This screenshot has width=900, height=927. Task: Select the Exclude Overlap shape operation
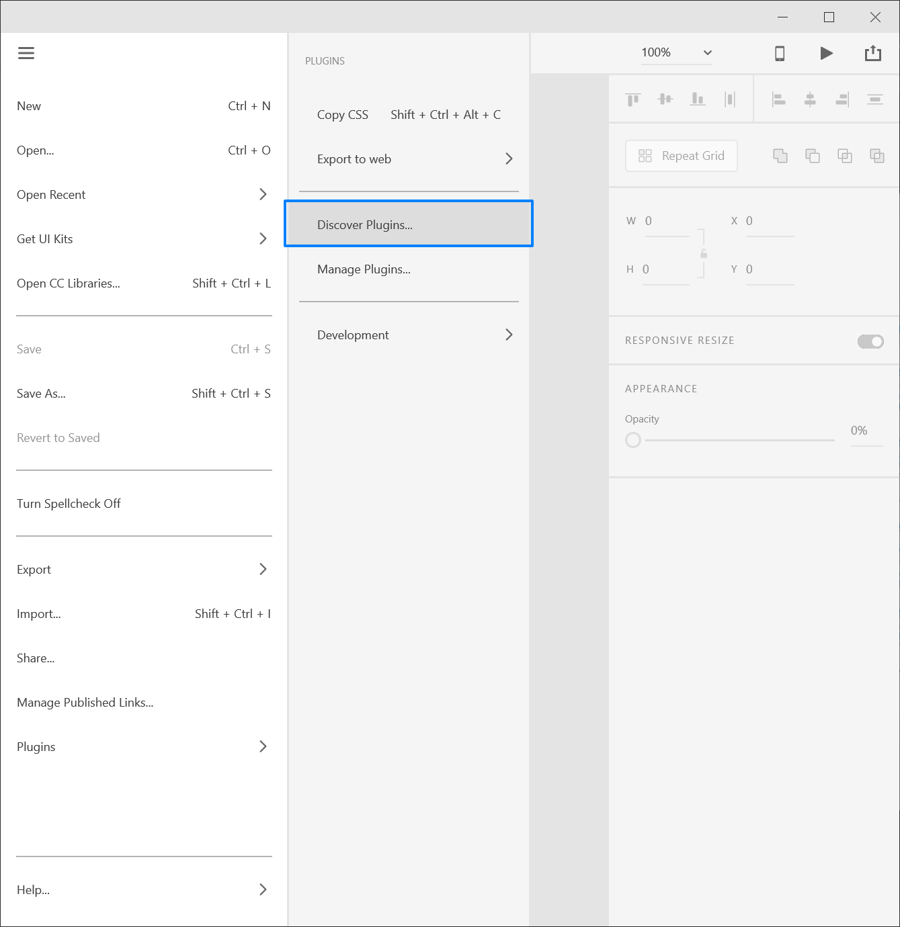877,155
